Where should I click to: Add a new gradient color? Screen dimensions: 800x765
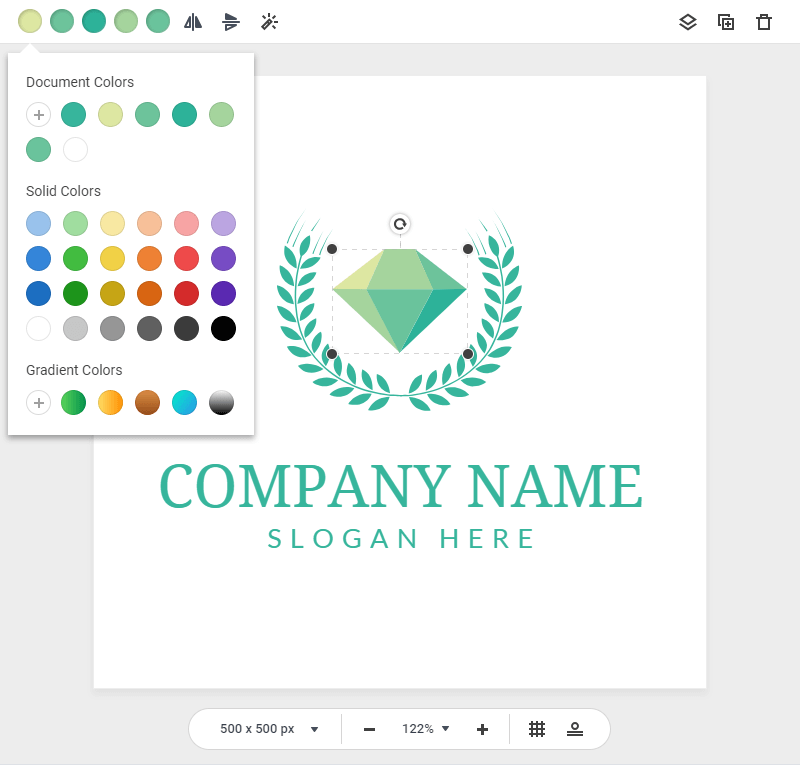(38, 403)
